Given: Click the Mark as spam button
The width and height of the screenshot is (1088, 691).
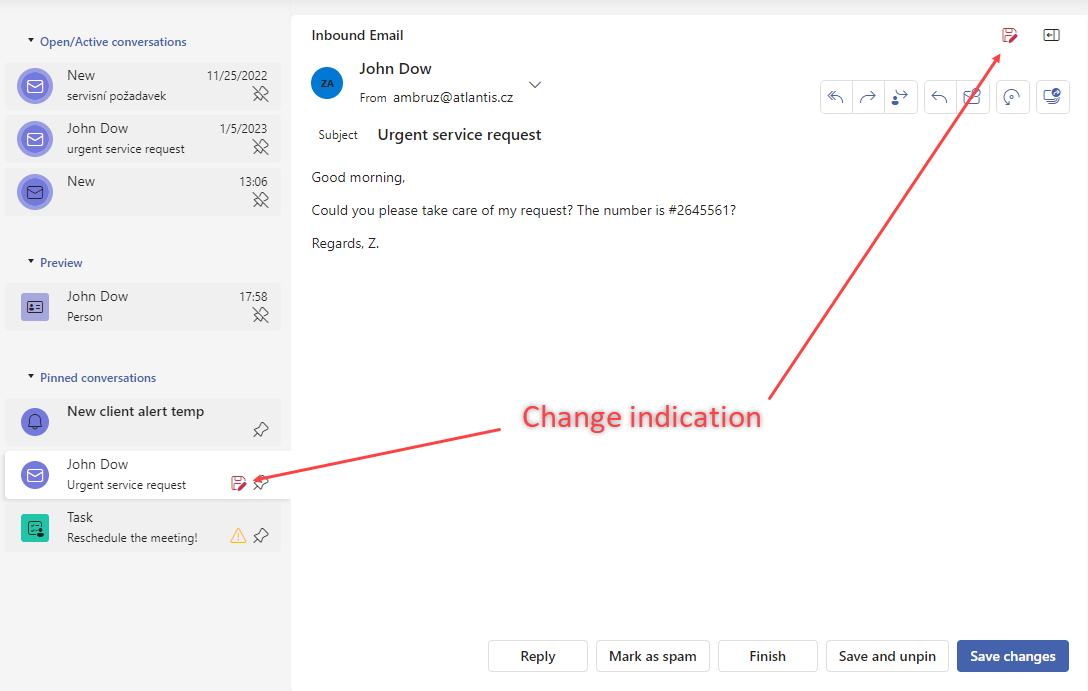Looking at the screenshot, I should (653, 656).
